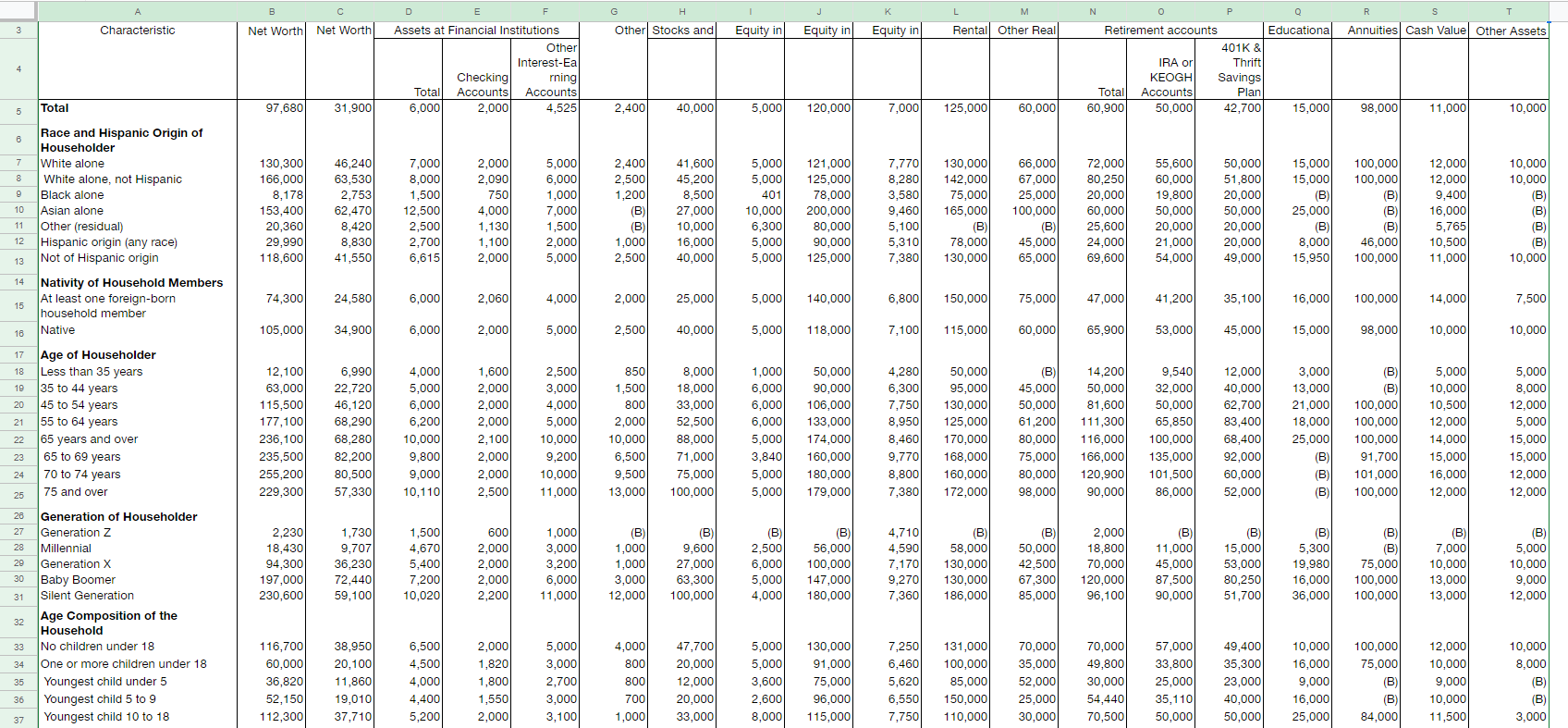Click the 'Retirement accounts' header cell

[x=1161, y=31]
